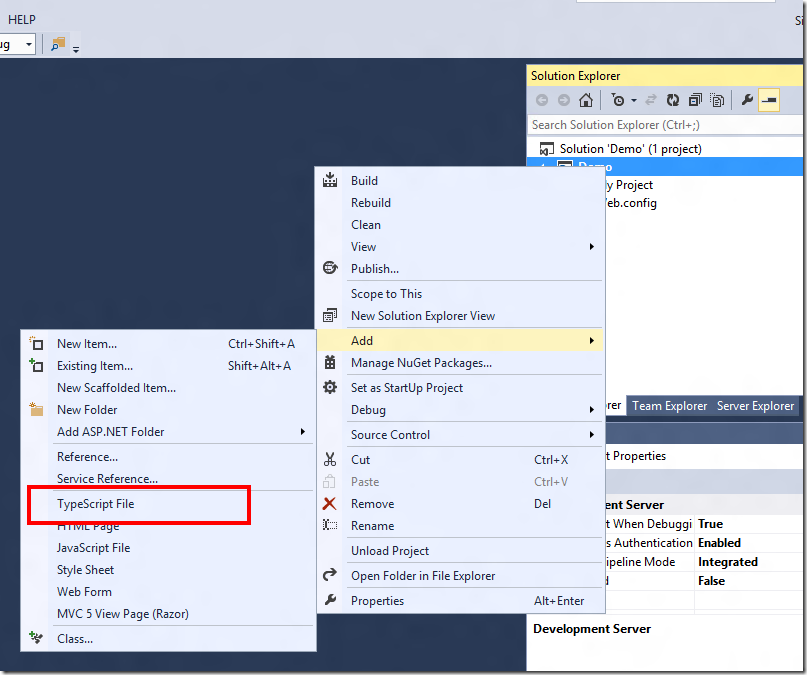Click the Back navigation arrow in Solution Explorer

tap(540, 100)
